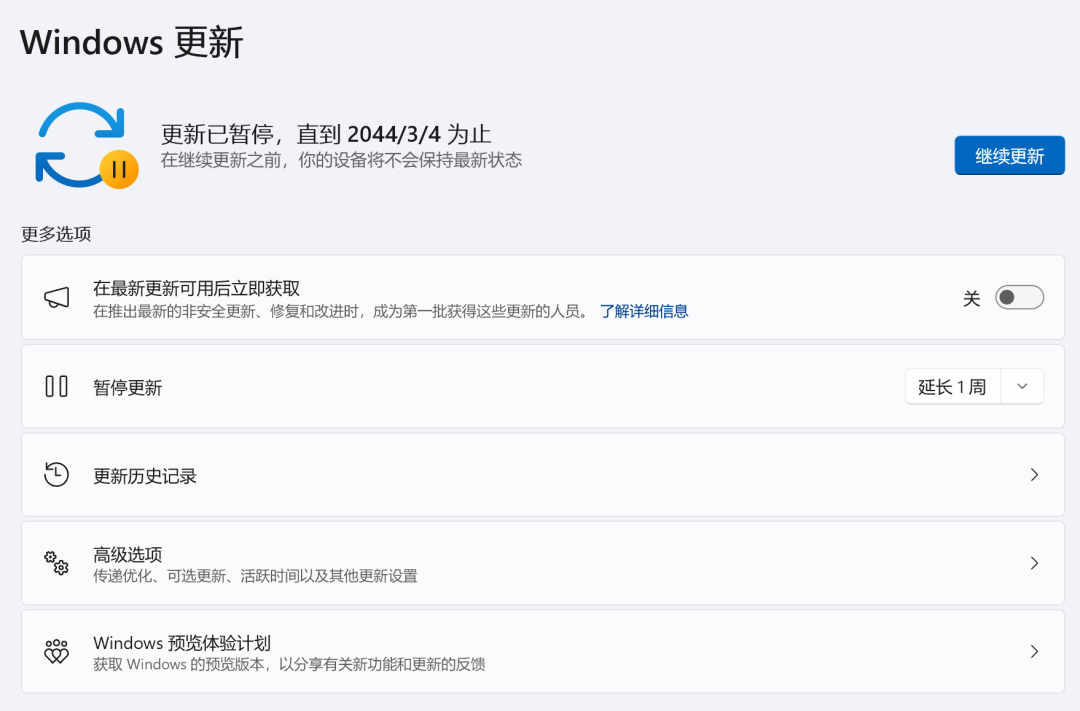This screenshot has width=1080, height=711.
Task: Click the pause icon next to 暂停更新
Action: (57, 386)
